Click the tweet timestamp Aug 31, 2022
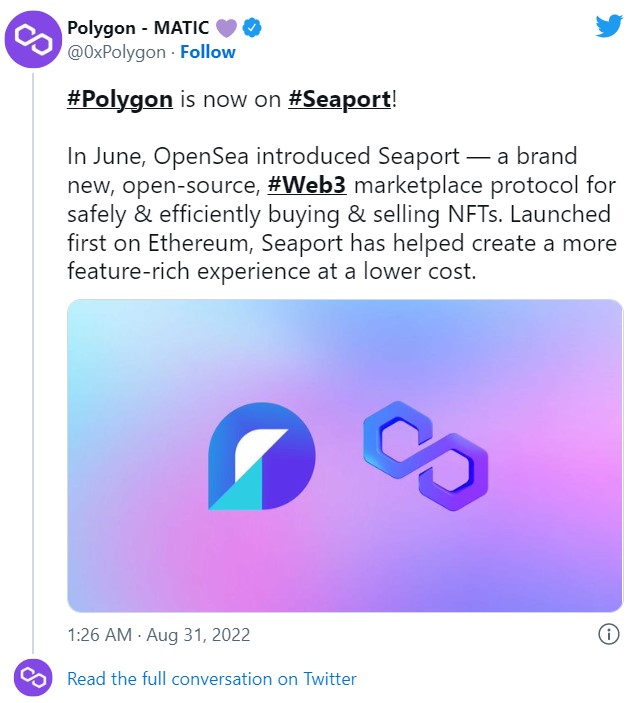Screen dimensions: 631x703 tap(158, 634)
